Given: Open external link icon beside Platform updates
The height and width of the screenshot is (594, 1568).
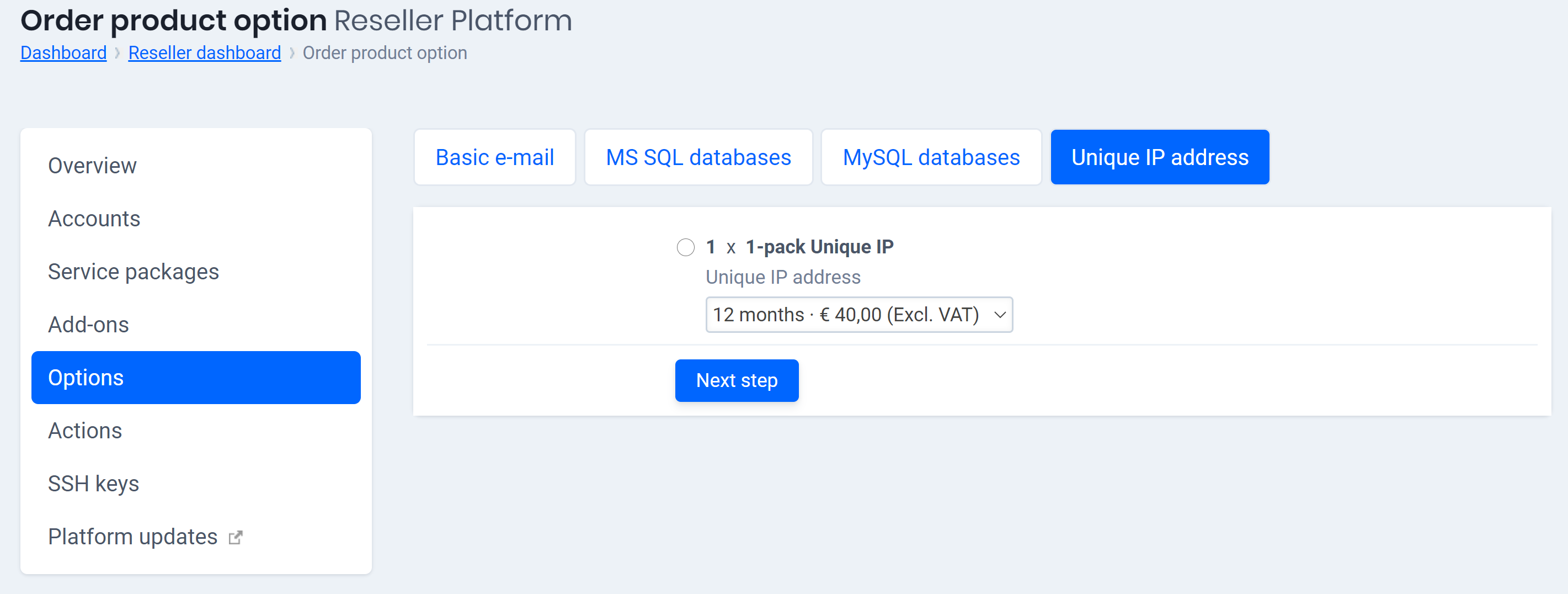Looking at the screenshot, I should coord(235,537).
